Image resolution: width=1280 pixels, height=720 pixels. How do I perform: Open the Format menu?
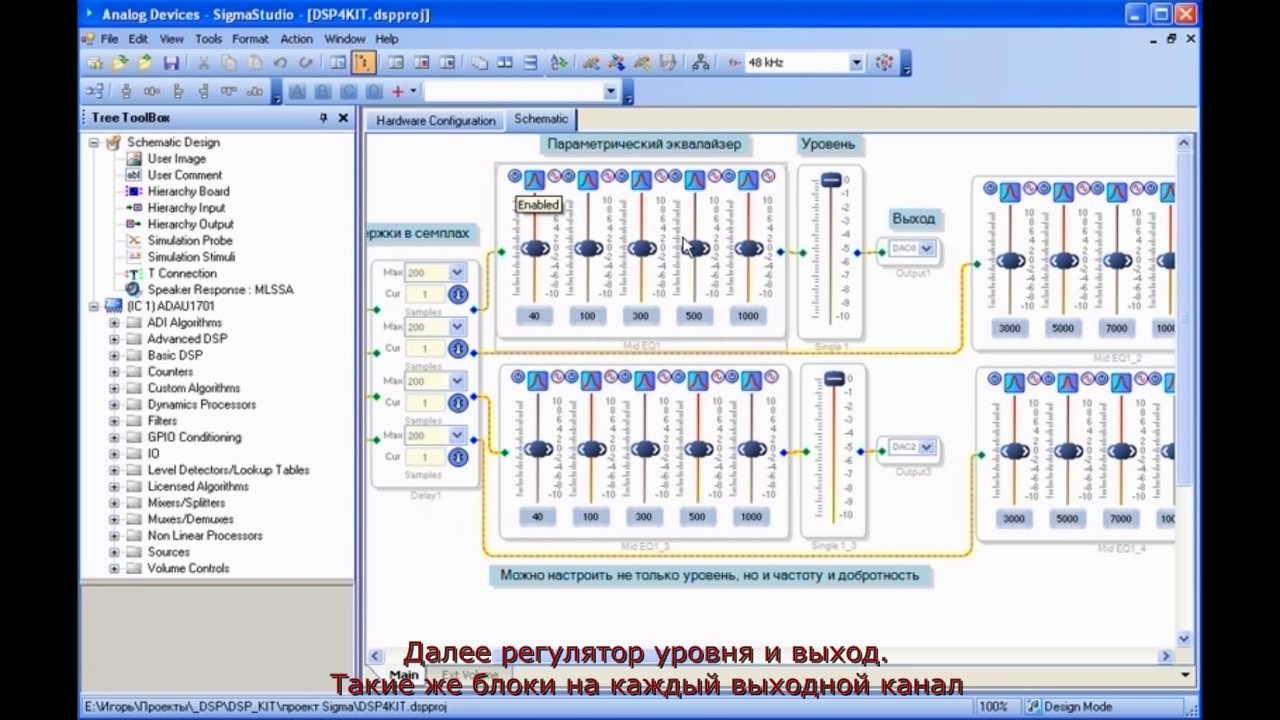coord(250,39)
